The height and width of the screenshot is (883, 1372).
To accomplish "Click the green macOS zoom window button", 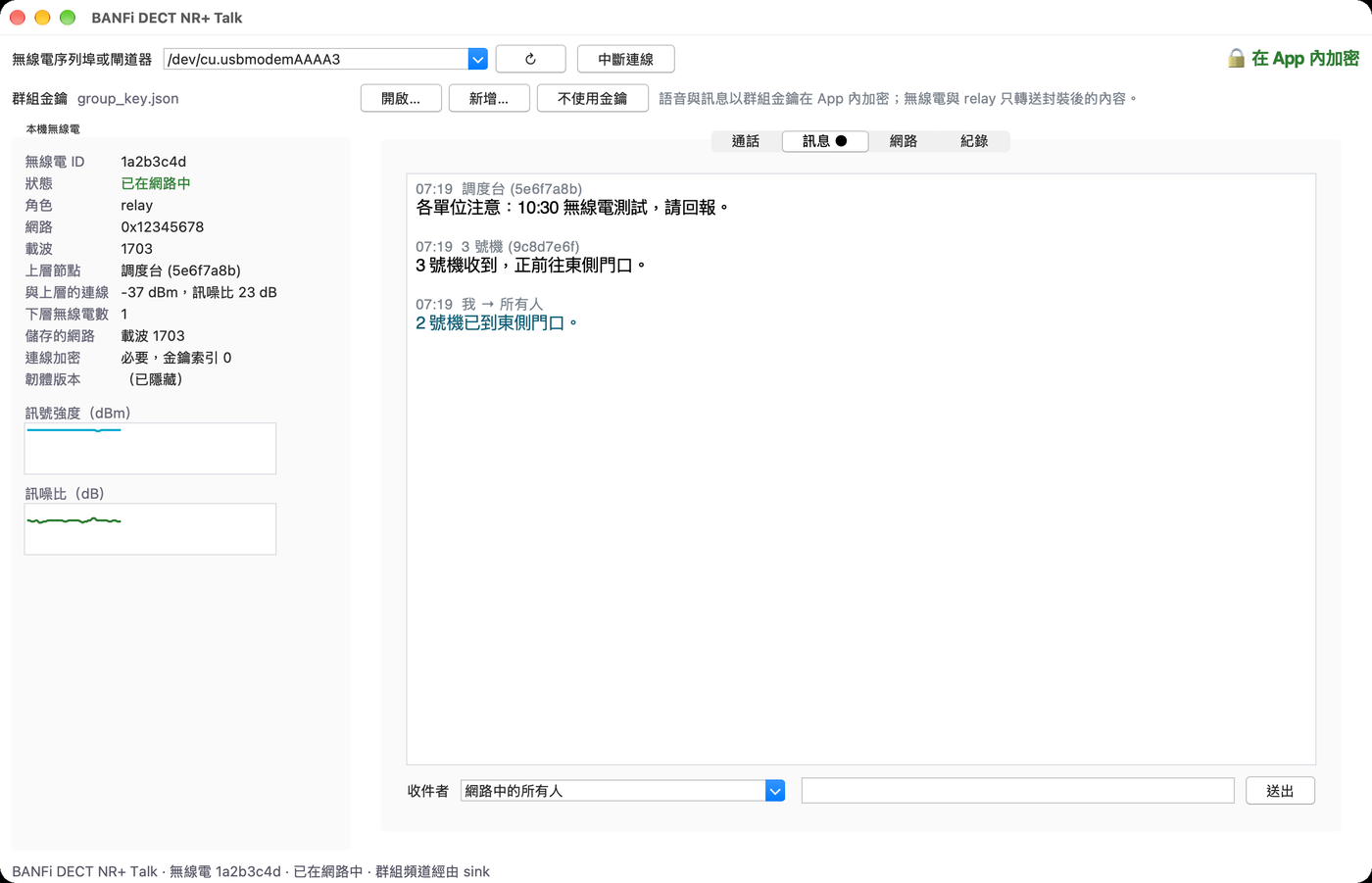I will [x=68, y=18].
